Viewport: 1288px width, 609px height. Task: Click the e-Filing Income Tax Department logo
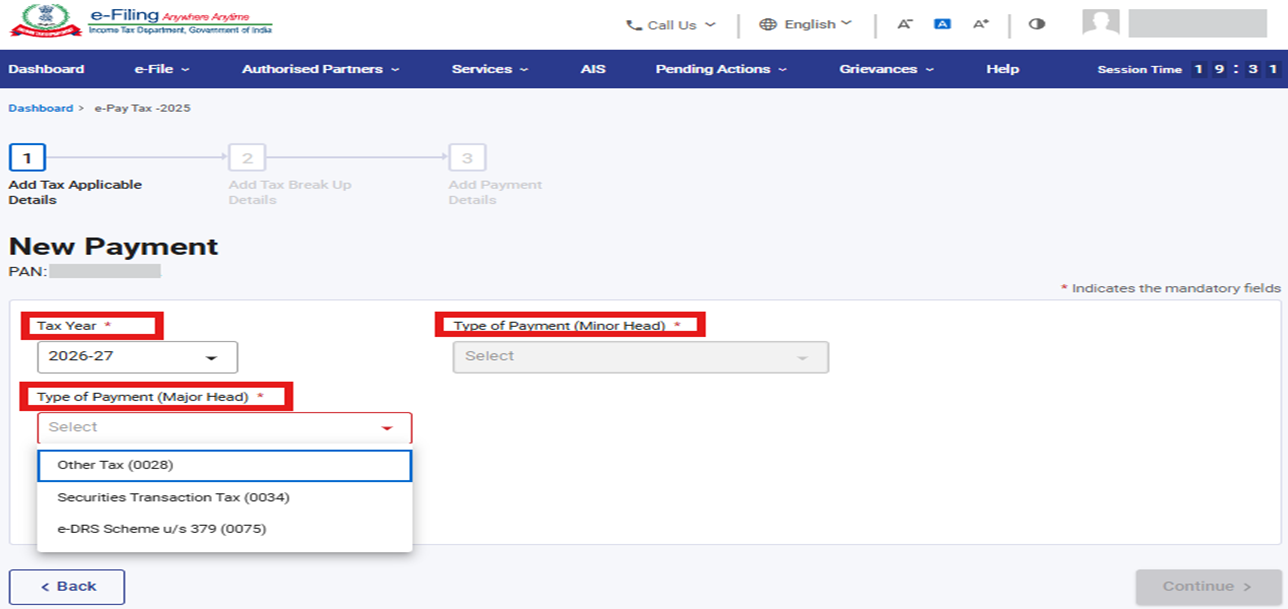coord(141,23)
